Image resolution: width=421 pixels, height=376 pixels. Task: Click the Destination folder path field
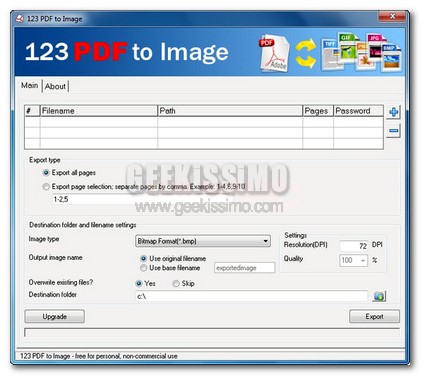(252, 296)
